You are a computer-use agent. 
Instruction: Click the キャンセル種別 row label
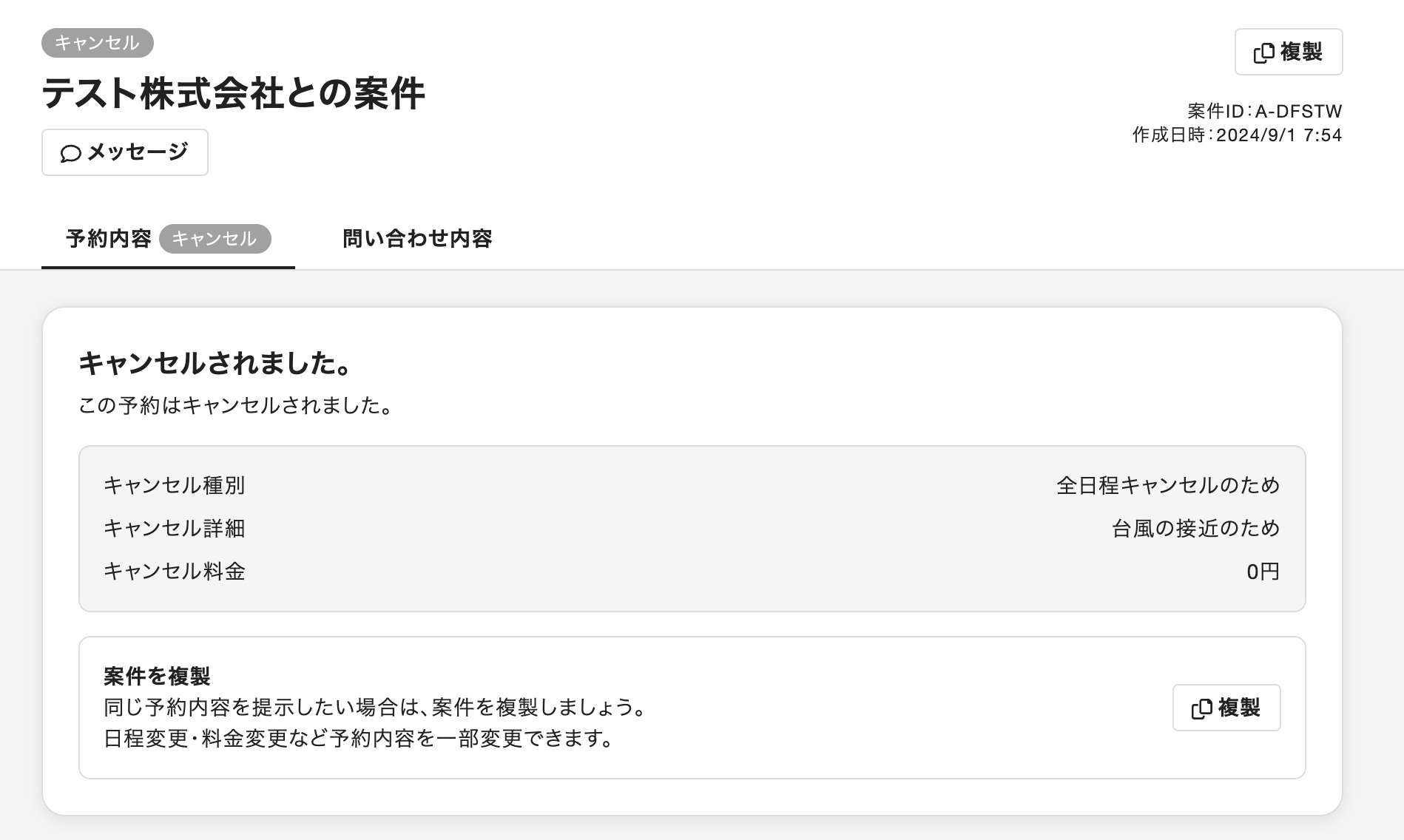[175, 485]
